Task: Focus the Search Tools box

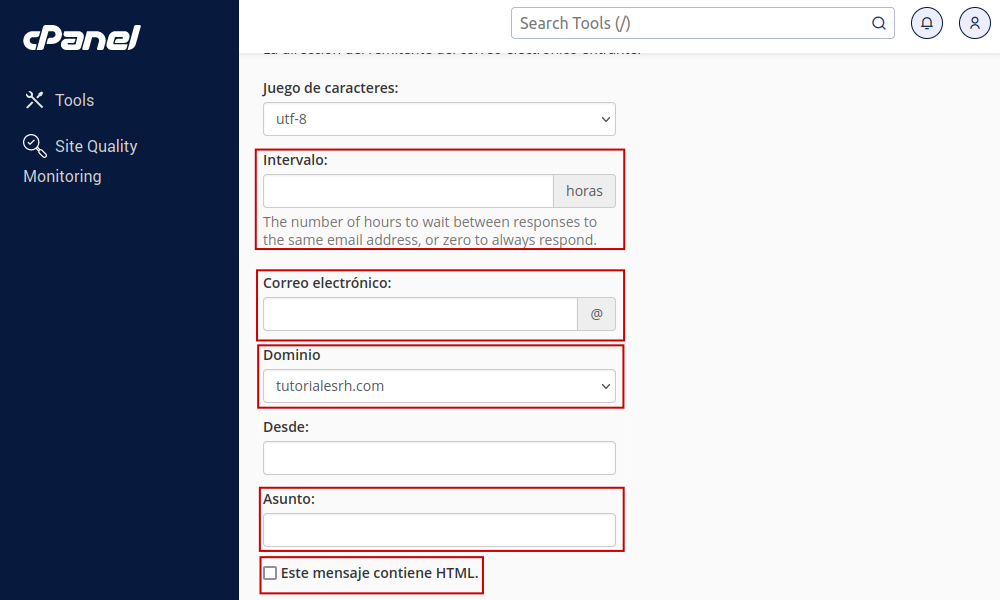Action: coord(690,23)
